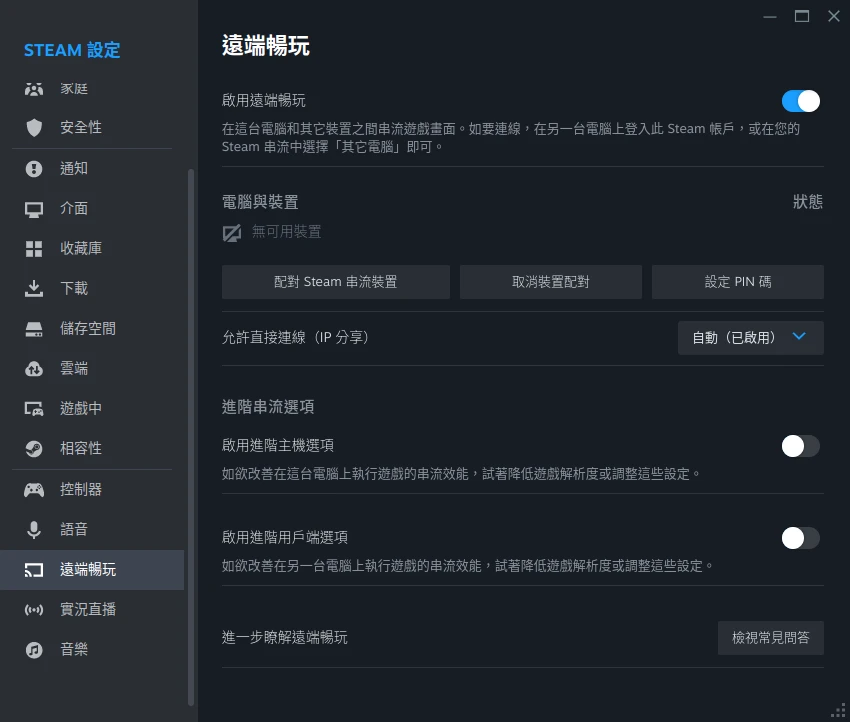Click the shield icon beside 安全性
The width and height of the screenshot is (850, 722).
coord(34,128)
